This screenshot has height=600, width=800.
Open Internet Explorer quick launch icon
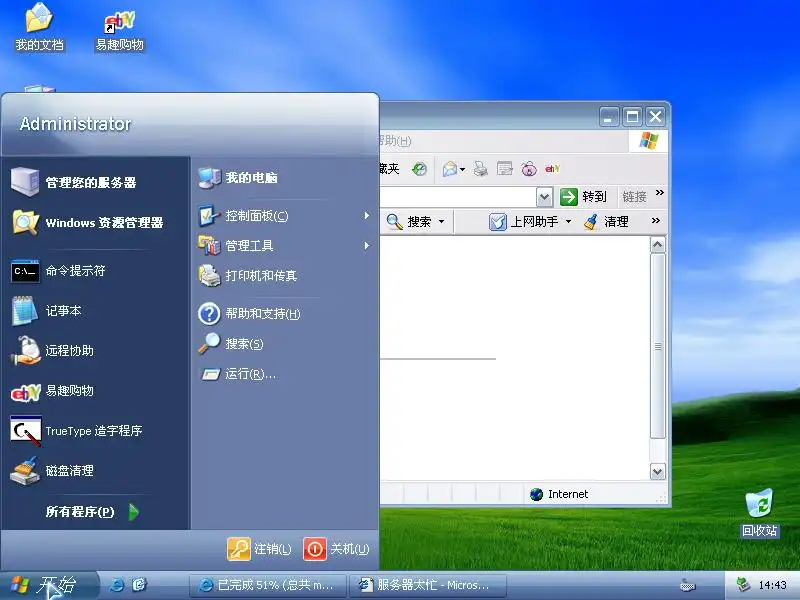pos(117,585)
